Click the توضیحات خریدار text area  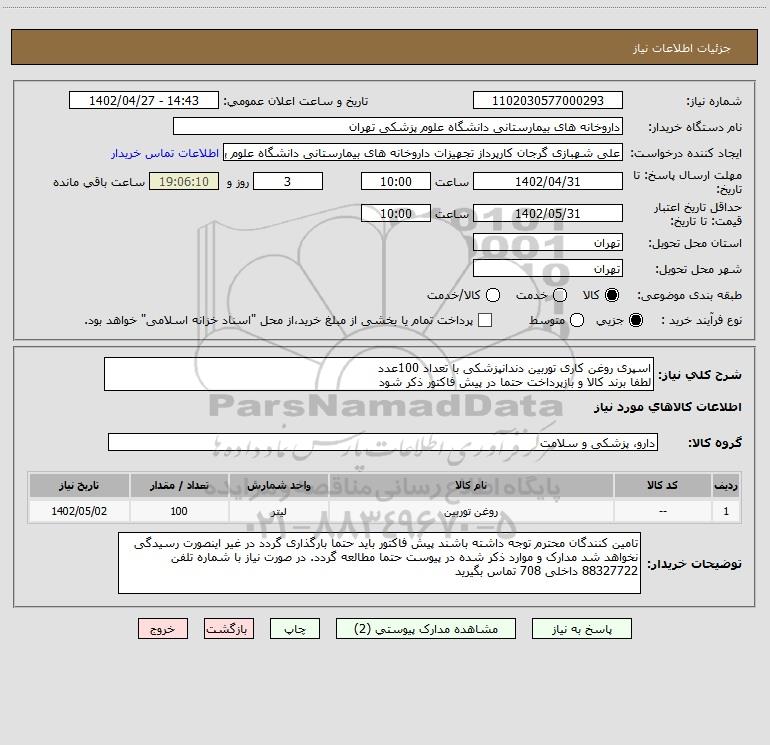pyautogui.click(x=380, y=563)
